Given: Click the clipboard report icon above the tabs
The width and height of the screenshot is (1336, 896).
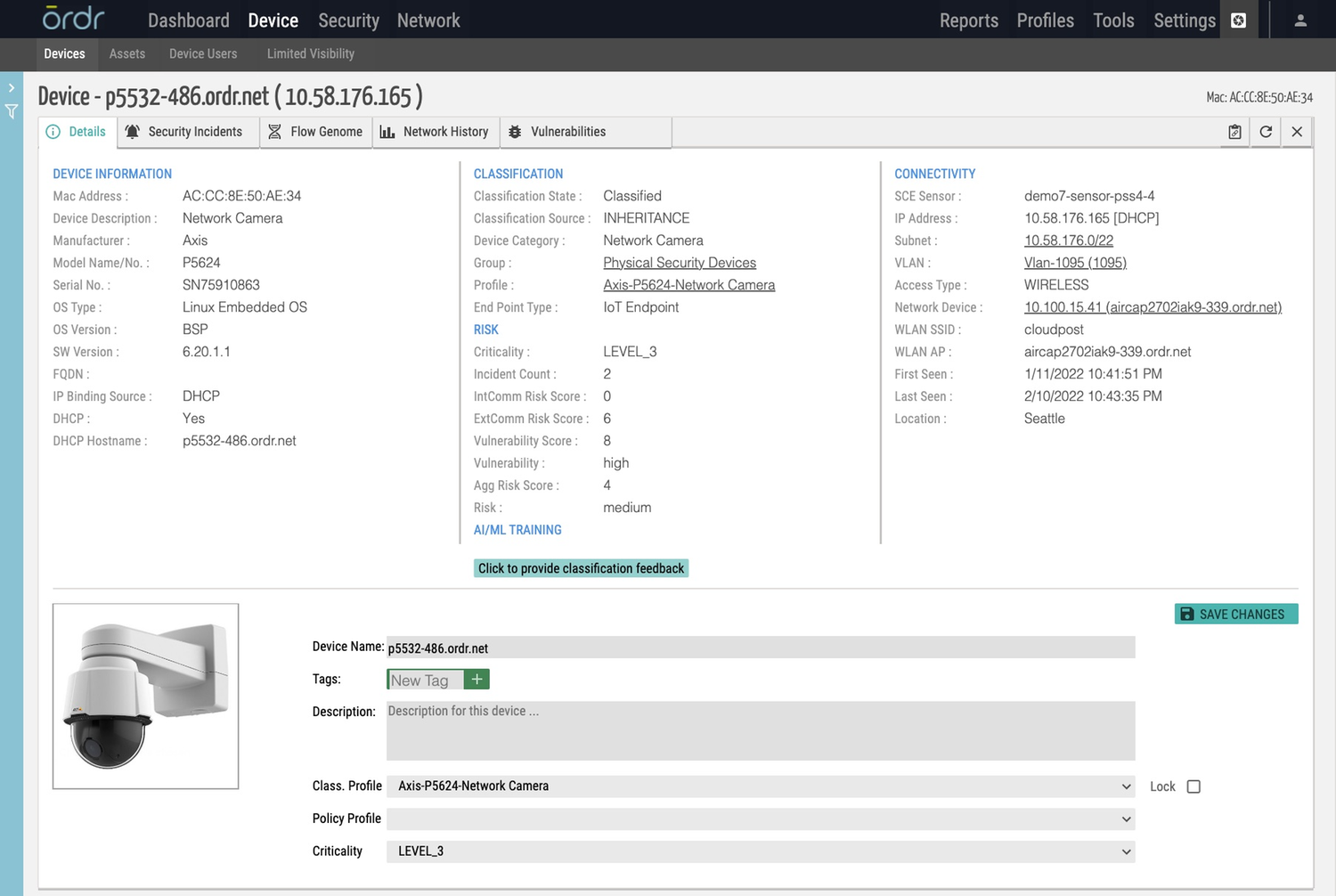Looking at the screenshot, I should [1234, 132].
